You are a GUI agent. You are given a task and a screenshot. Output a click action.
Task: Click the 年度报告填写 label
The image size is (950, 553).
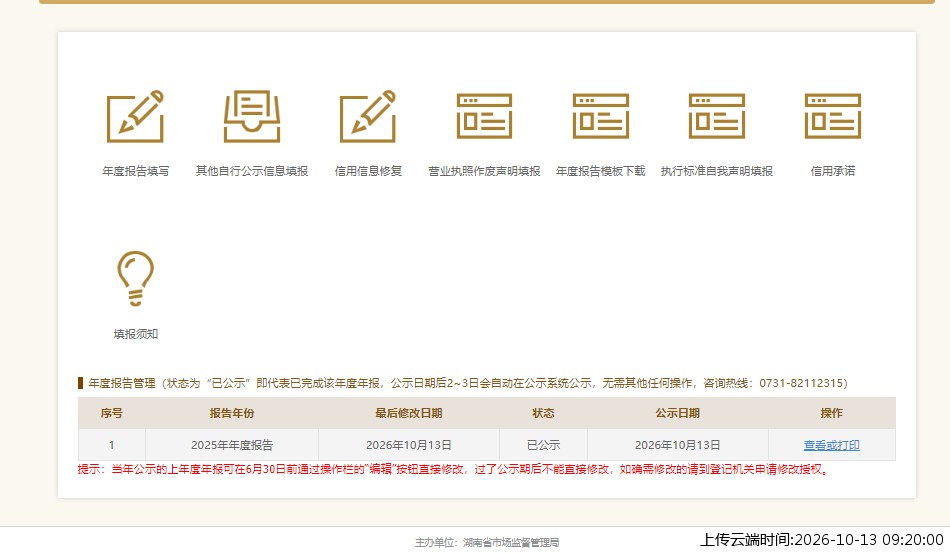click(x=135, y=171)
